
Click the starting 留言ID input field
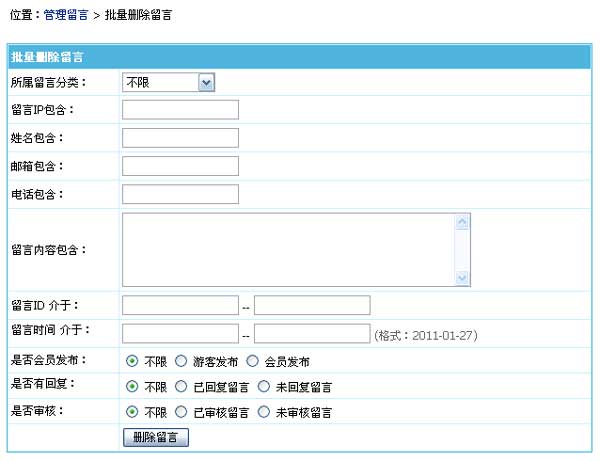(x=180, y=305)
